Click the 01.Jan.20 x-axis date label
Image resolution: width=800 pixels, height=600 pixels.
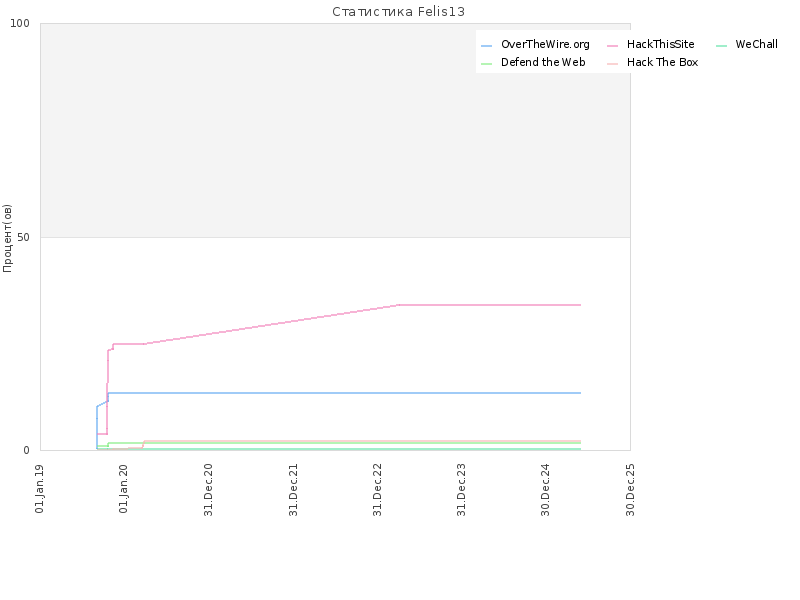pos(123,488)
